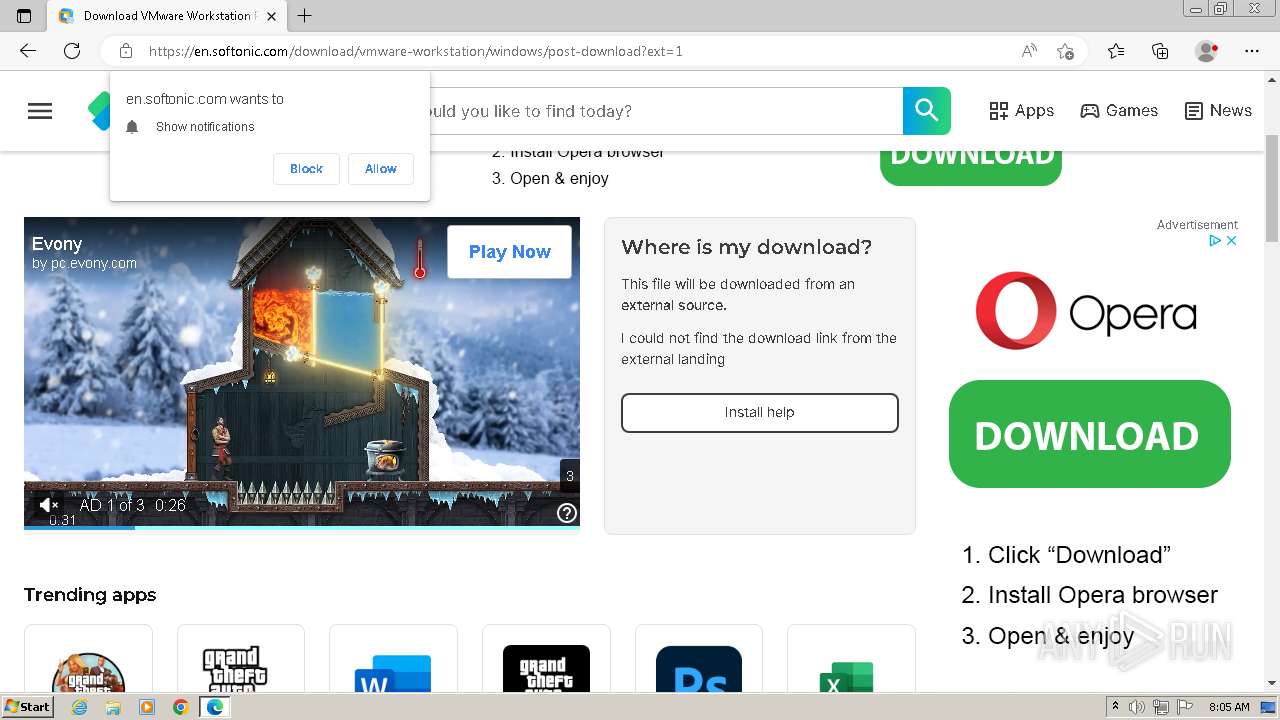Screen dimensions: 1280x720
Task: Open the volume control in tray
Action: pos(1138,707)
